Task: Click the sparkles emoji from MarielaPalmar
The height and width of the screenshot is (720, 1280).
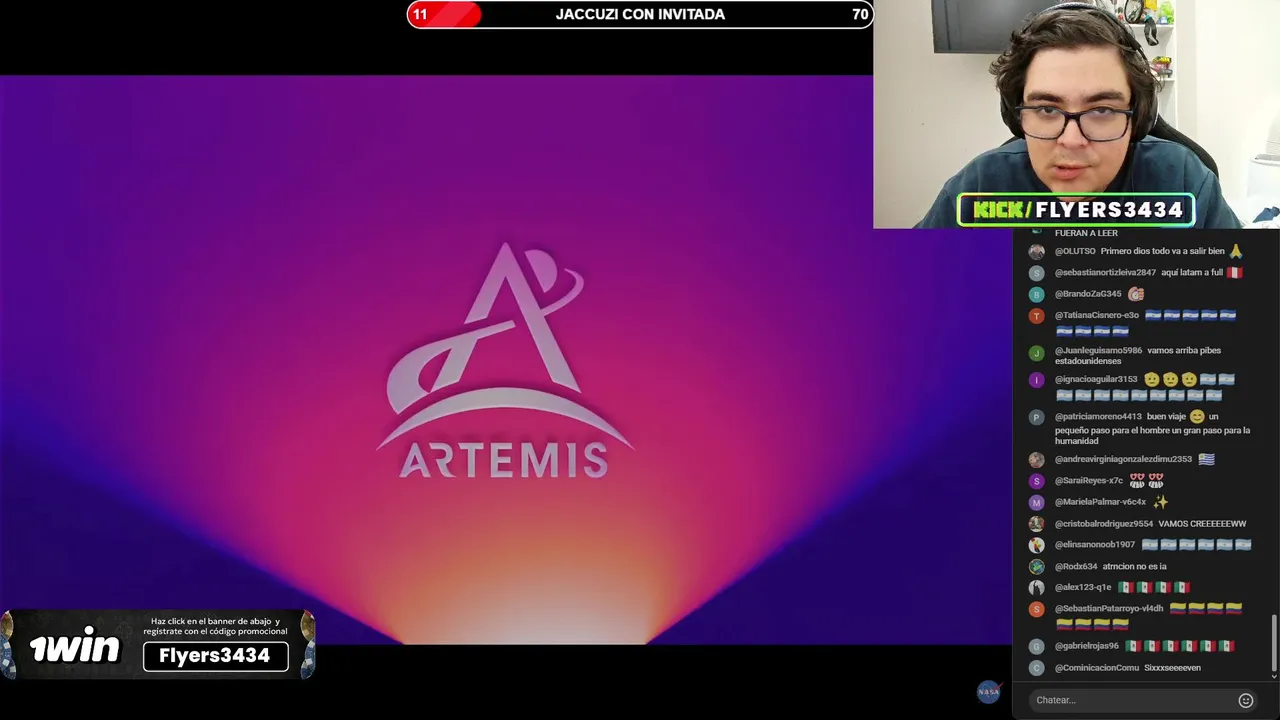Action: [x=1160, y=502]
